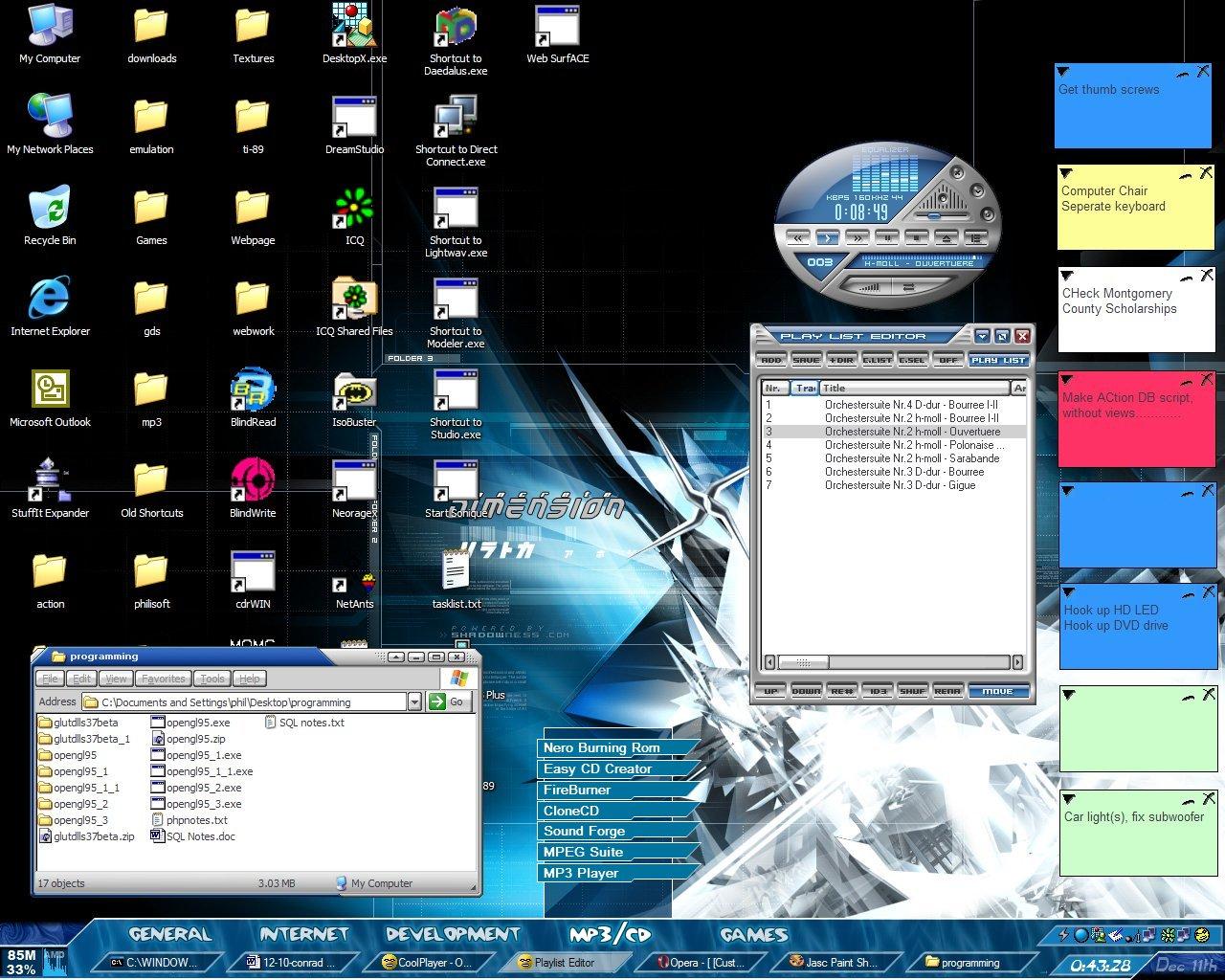Expand the Address bar dropdown in programming window

[x=414, y=702]
